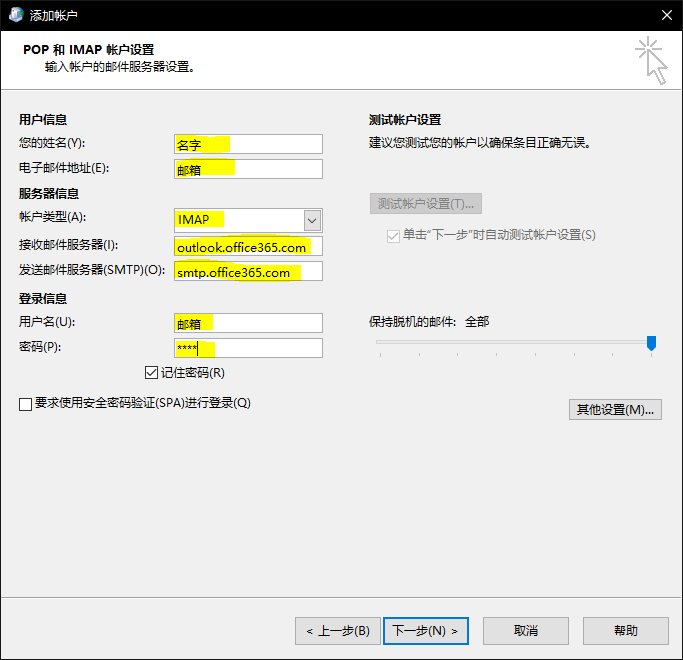The height and width of the screenshot is (660, 683).
Task: Click the 输入帐户的邮件服务器设置 subtitle
Action: (x=120, y=67)
